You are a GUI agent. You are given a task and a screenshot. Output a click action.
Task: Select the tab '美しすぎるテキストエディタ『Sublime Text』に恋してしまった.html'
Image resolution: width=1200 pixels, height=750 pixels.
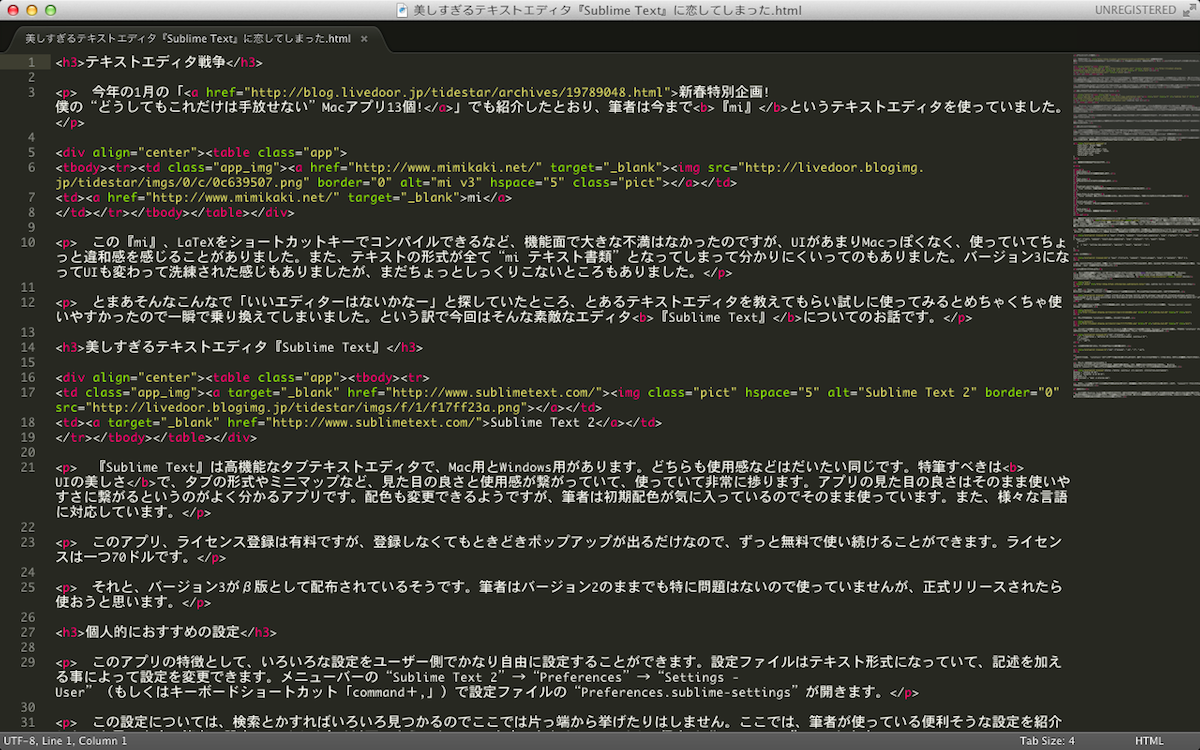tap(188, 39)
